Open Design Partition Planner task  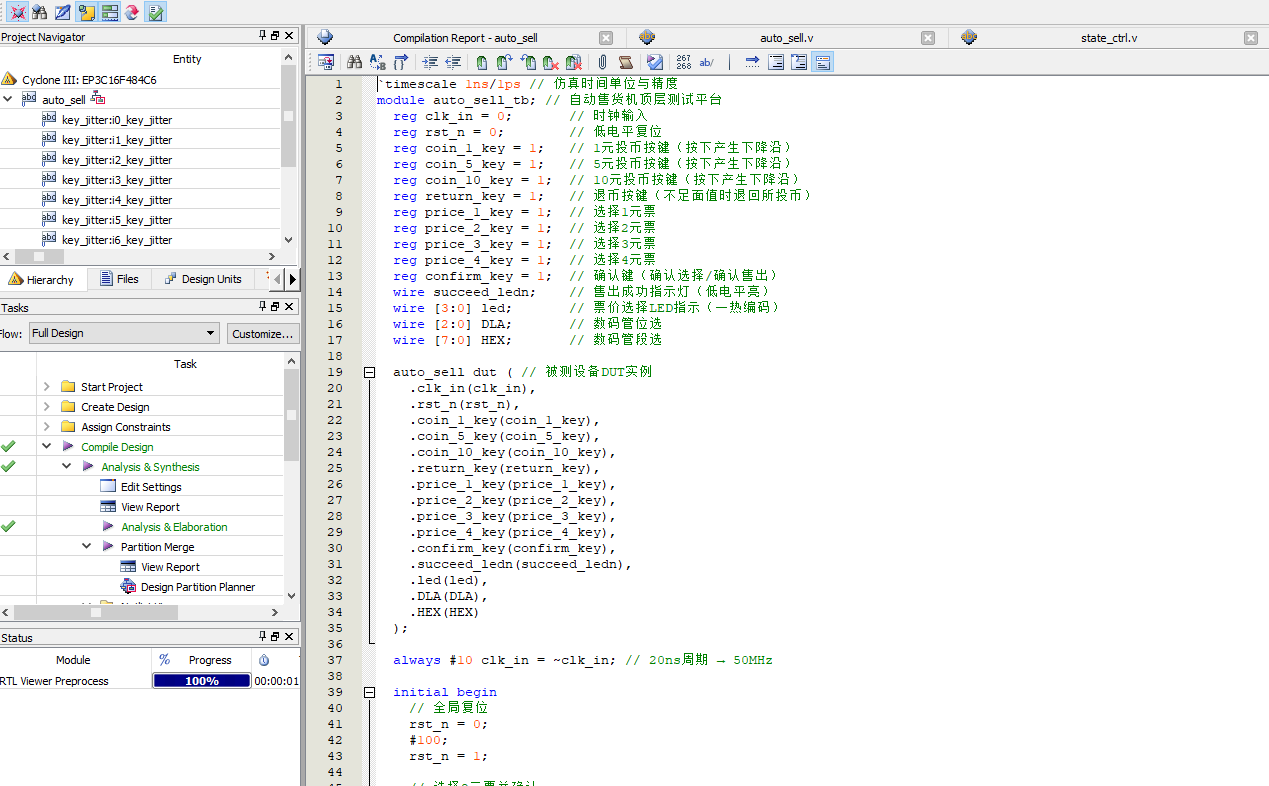[198, 587]
